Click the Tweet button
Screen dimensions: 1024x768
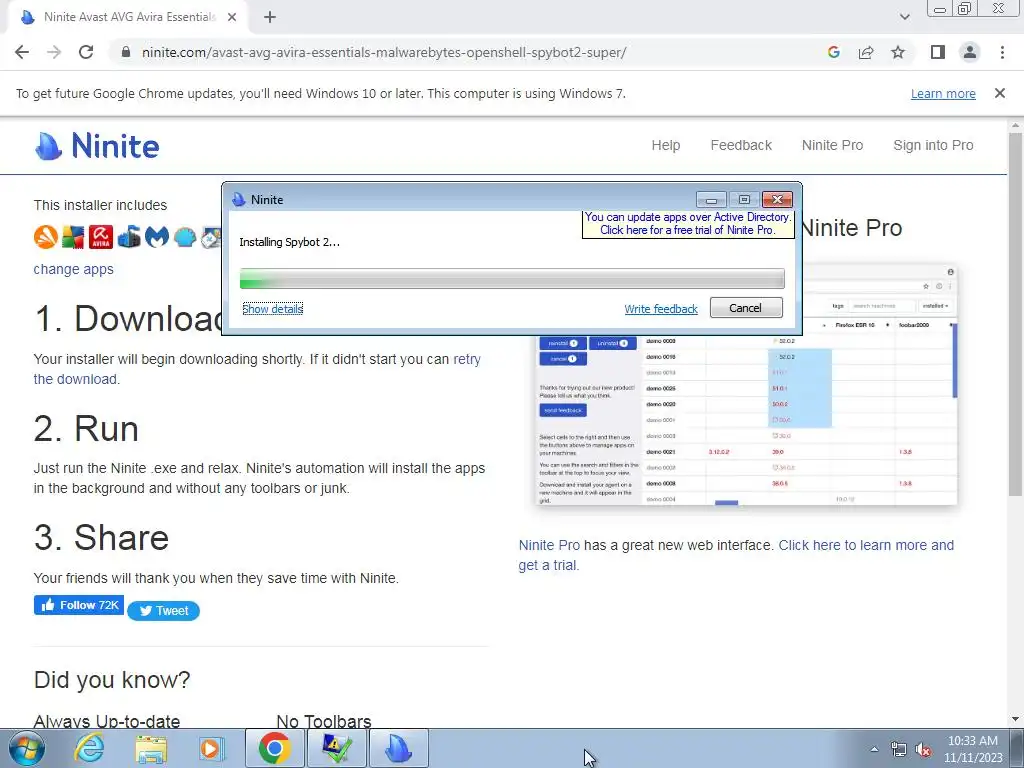pos(163,611)
